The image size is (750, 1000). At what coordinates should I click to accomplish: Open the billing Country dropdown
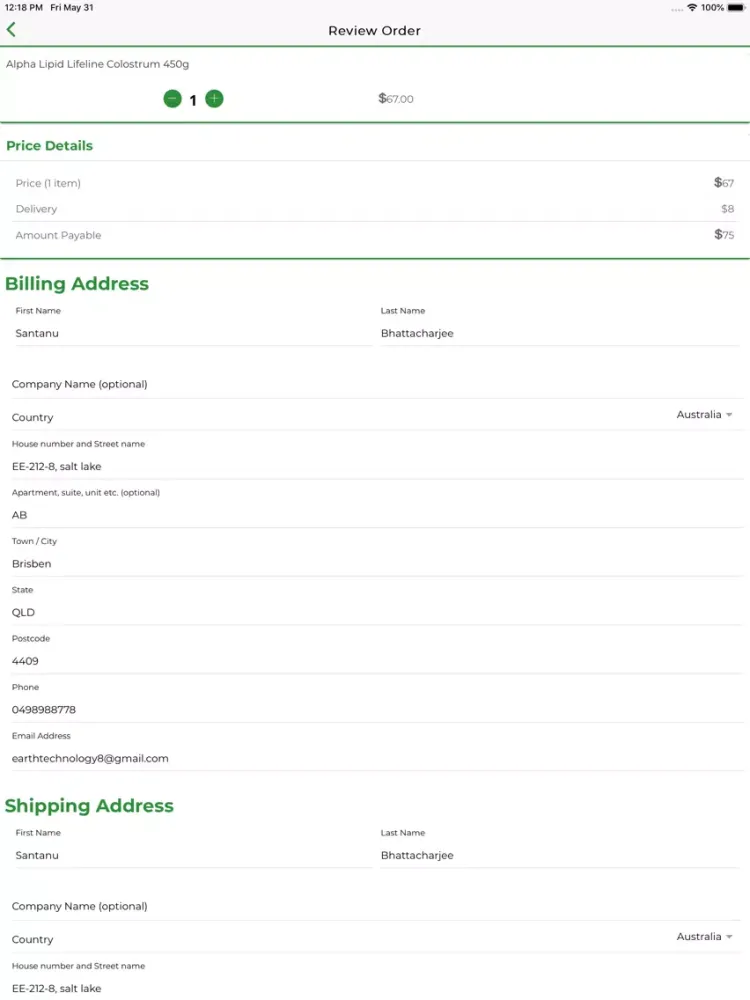(x=704, y=415)
